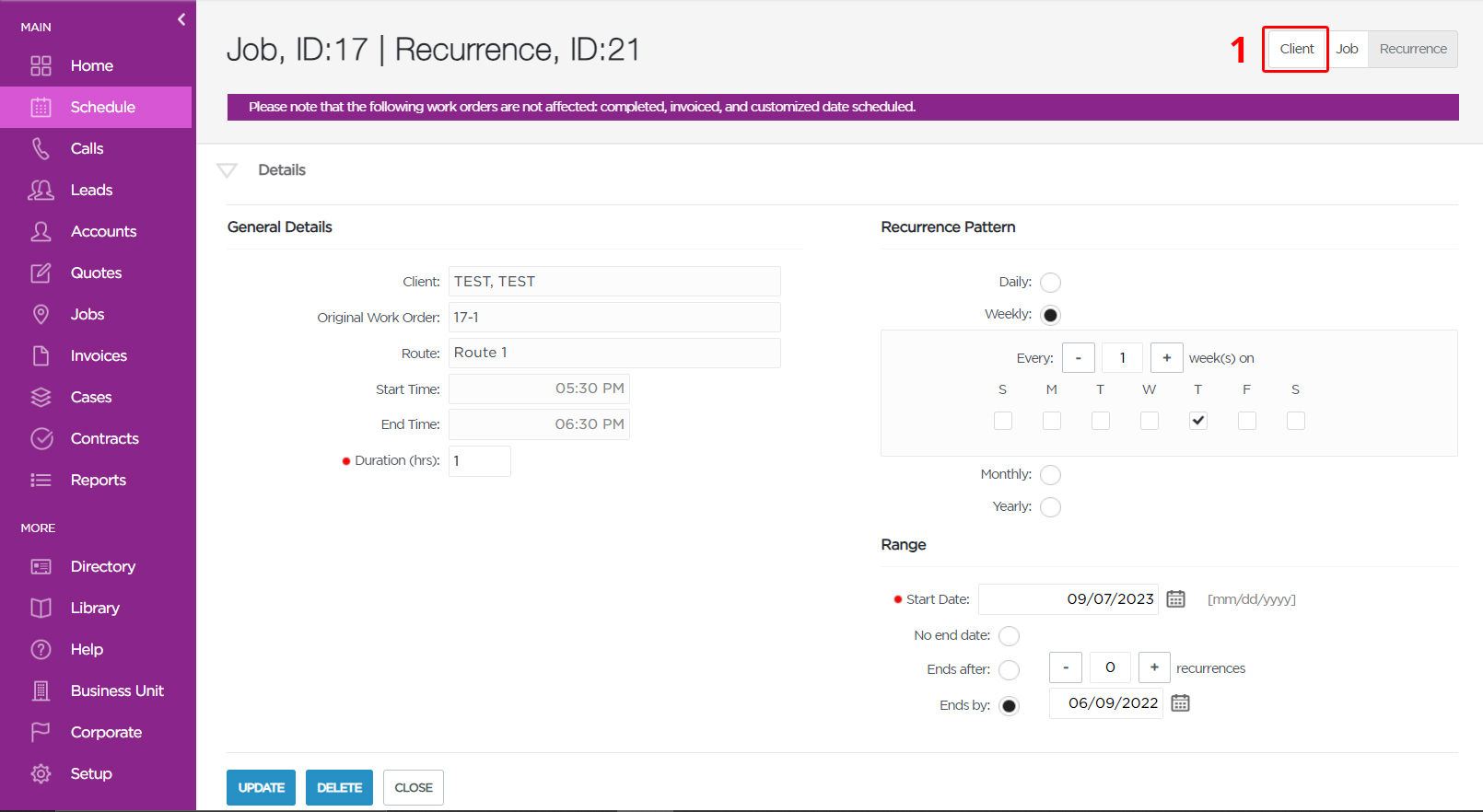Check the Friday day checkbox
Screen dimensions: 1483x812
click(x=1247, y=421)
